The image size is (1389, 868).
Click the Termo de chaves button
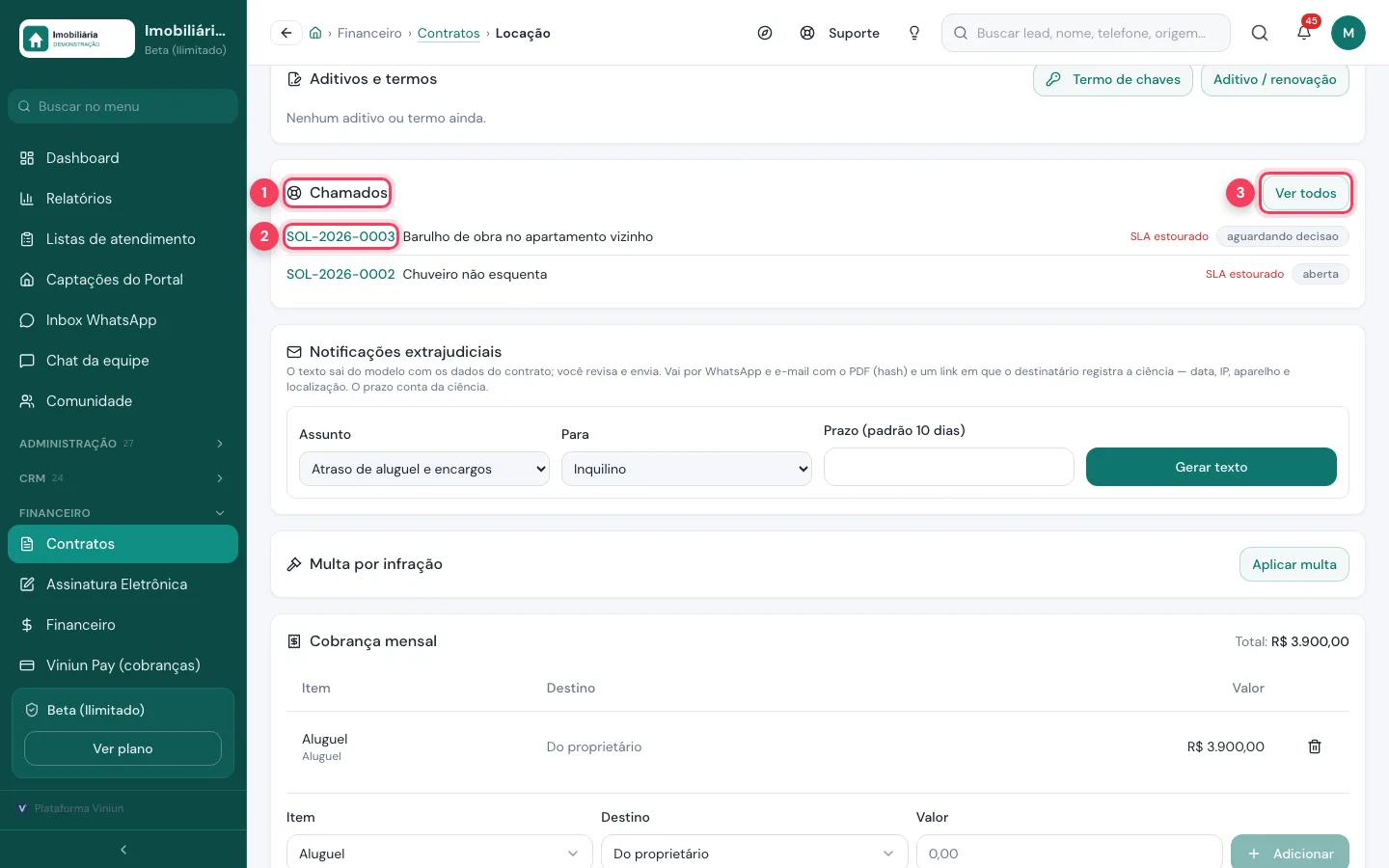[1113, 79]
